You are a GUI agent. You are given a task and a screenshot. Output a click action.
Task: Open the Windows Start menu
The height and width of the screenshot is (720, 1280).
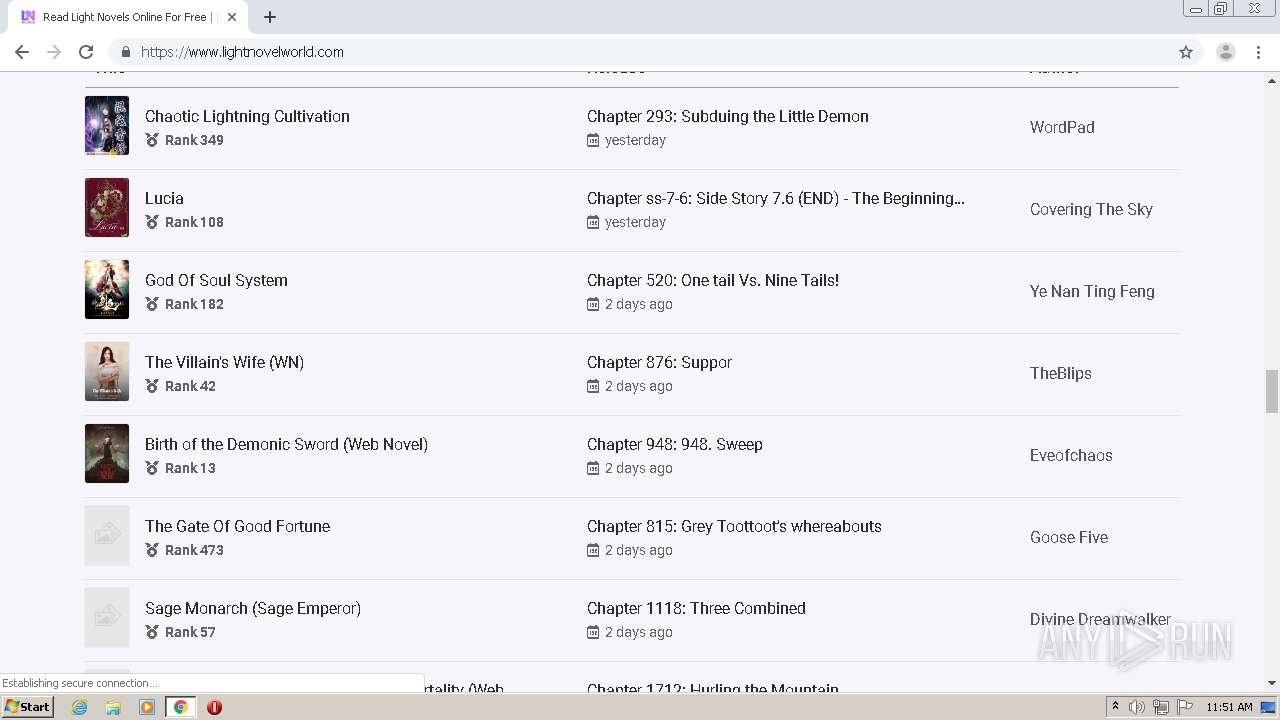(28, 707)
